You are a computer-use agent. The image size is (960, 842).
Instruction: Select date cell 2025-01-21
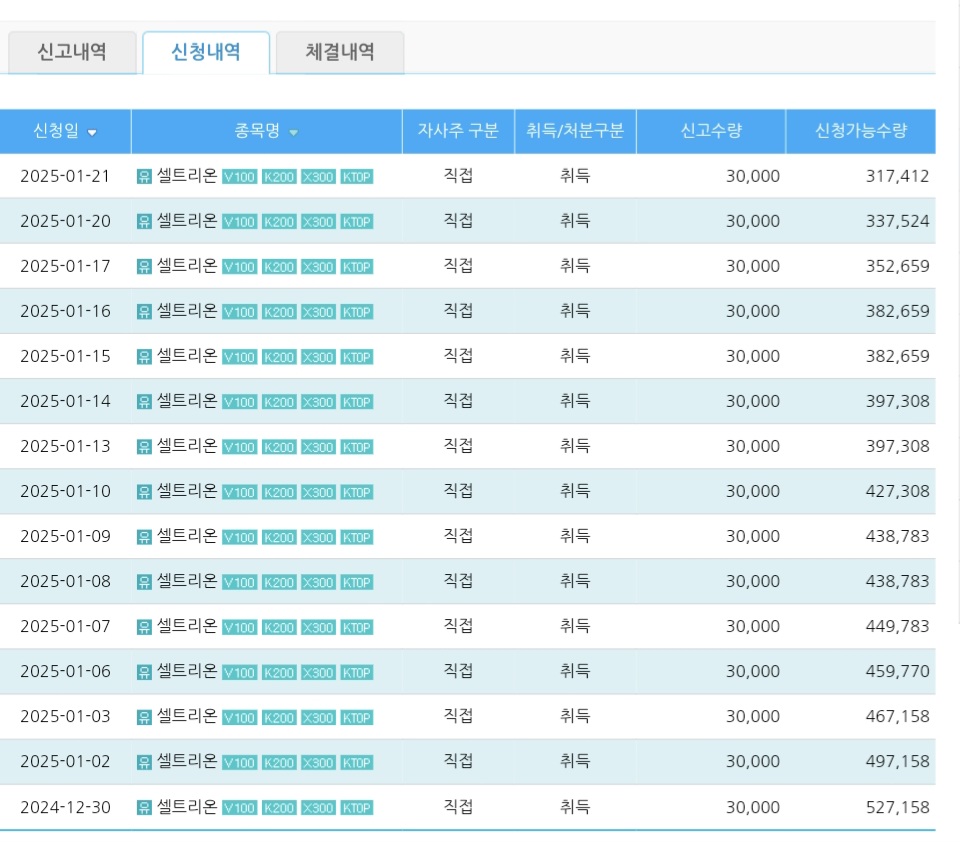click(66, 176)
